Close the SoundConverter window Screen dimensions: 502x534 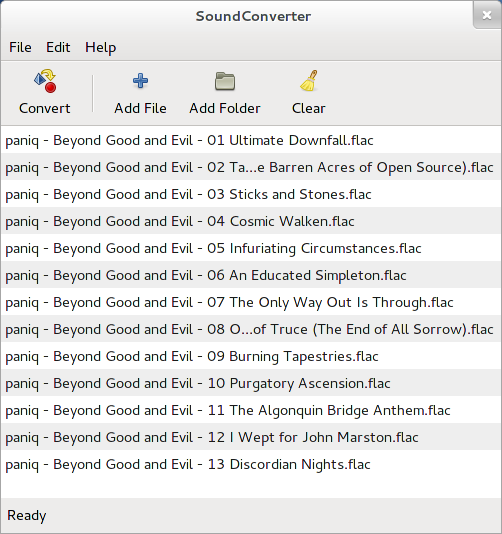(x=487, y=15)
